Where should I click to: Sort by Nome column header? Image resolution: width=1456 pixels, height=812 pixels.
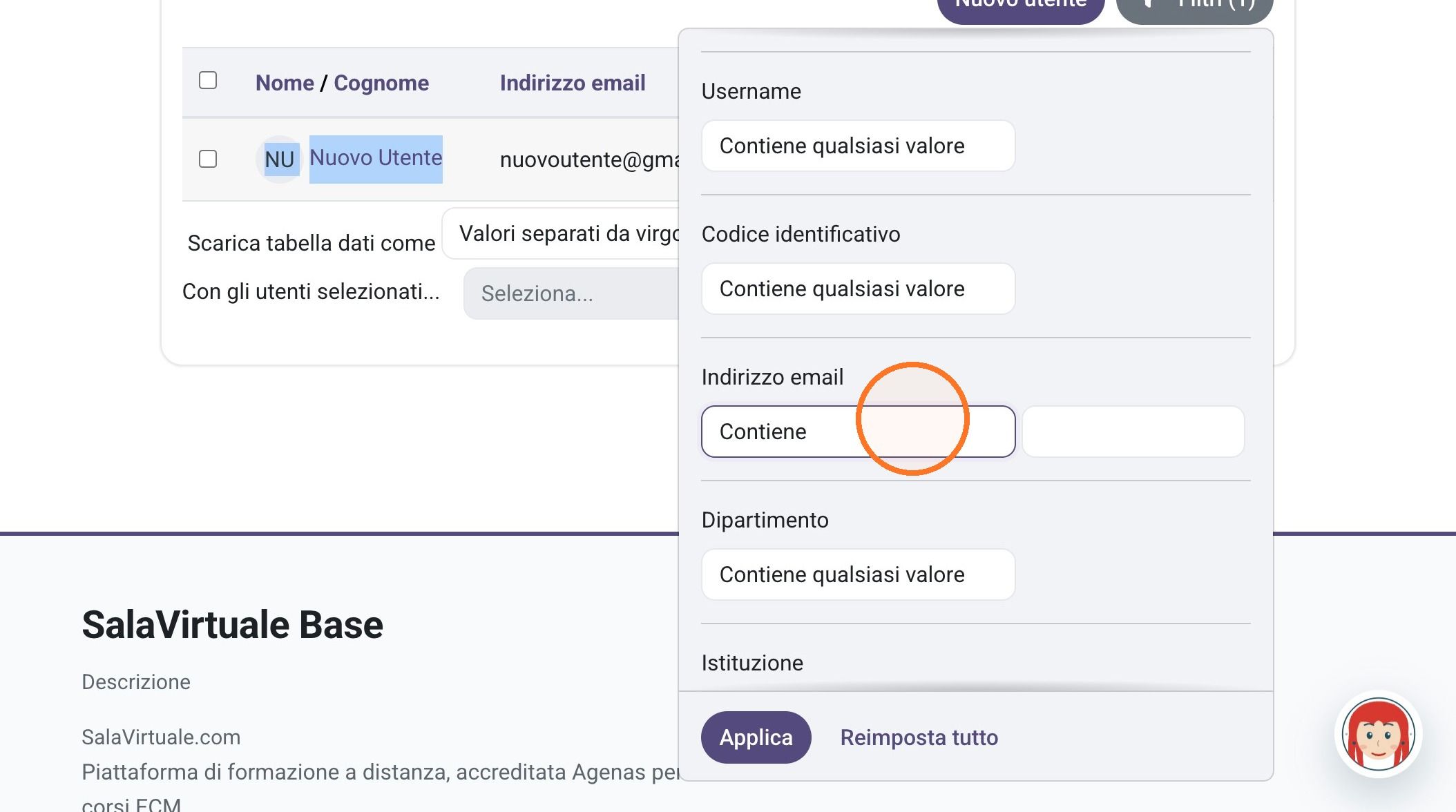click(285, 83)
